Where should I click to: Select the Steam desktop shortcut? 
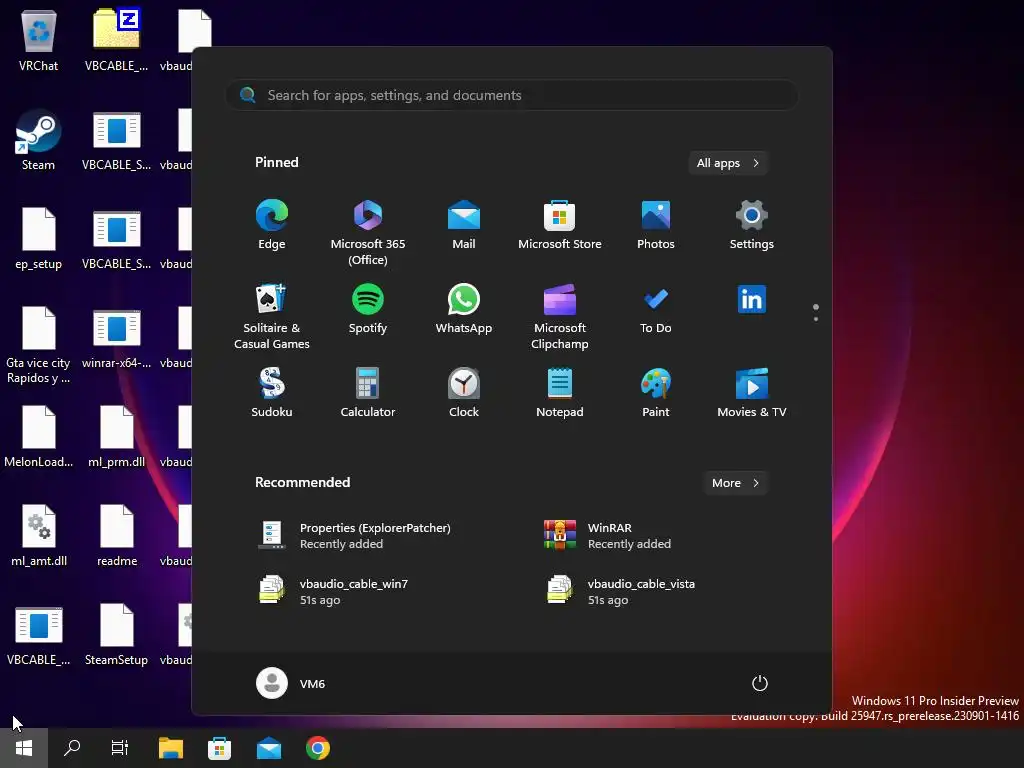click(x=39, y=140)
